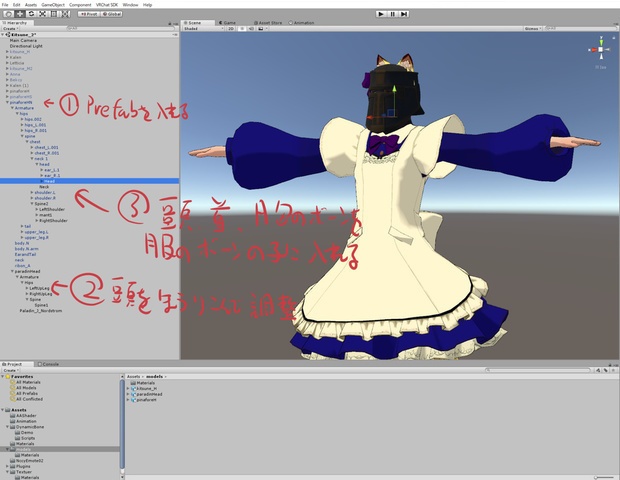620x480 pixels.
Task: Select the paradinHead asset in models folder
Action: pos(147,394)
